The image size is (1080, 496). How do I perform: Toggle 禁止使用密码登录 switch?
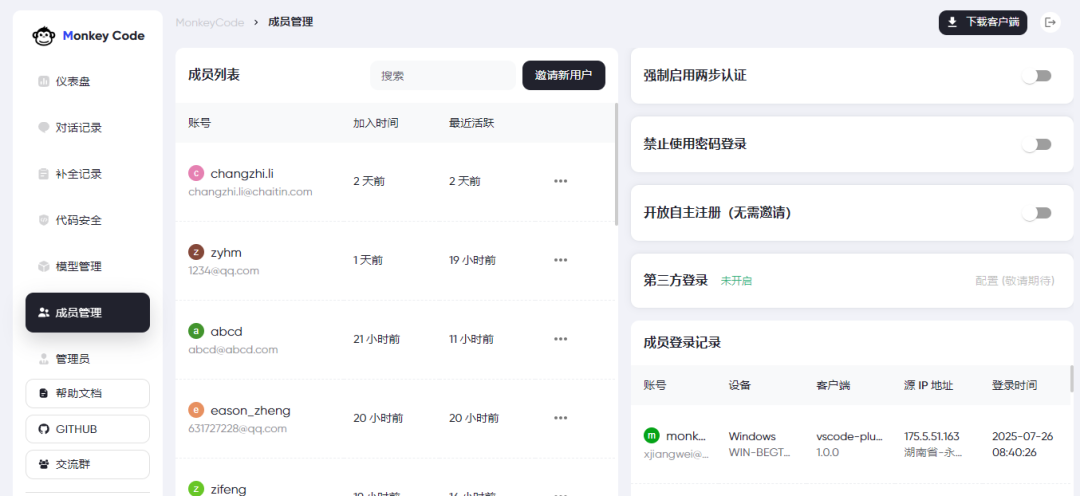point(1037,145)
